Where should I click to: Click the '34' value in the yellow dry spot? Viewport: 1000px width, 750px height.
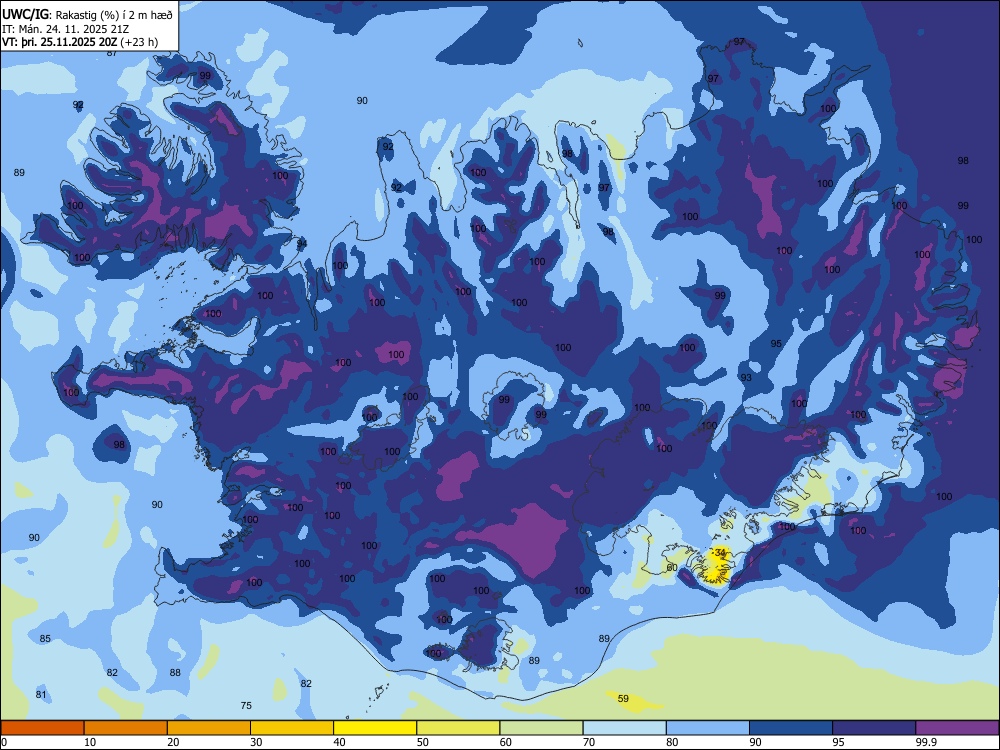721,552
